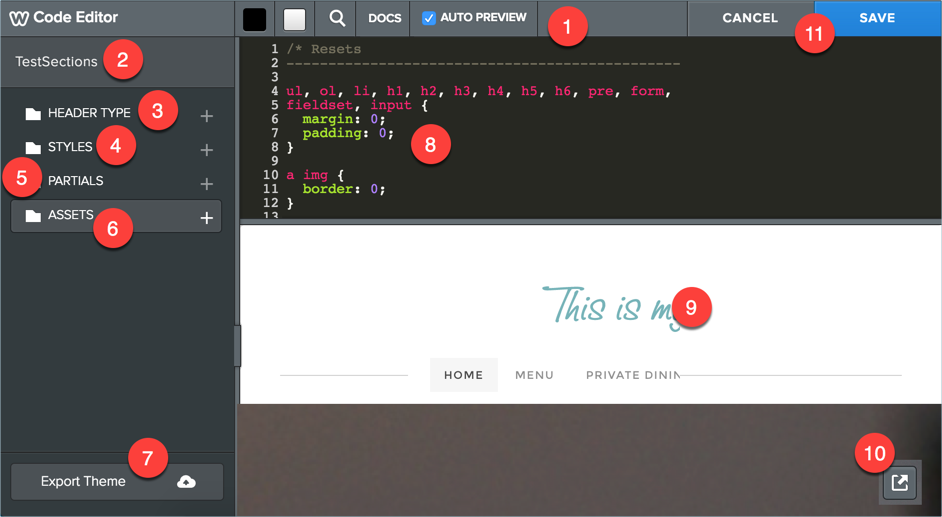
Task: Open preview in new window icon
Action: 899,482
